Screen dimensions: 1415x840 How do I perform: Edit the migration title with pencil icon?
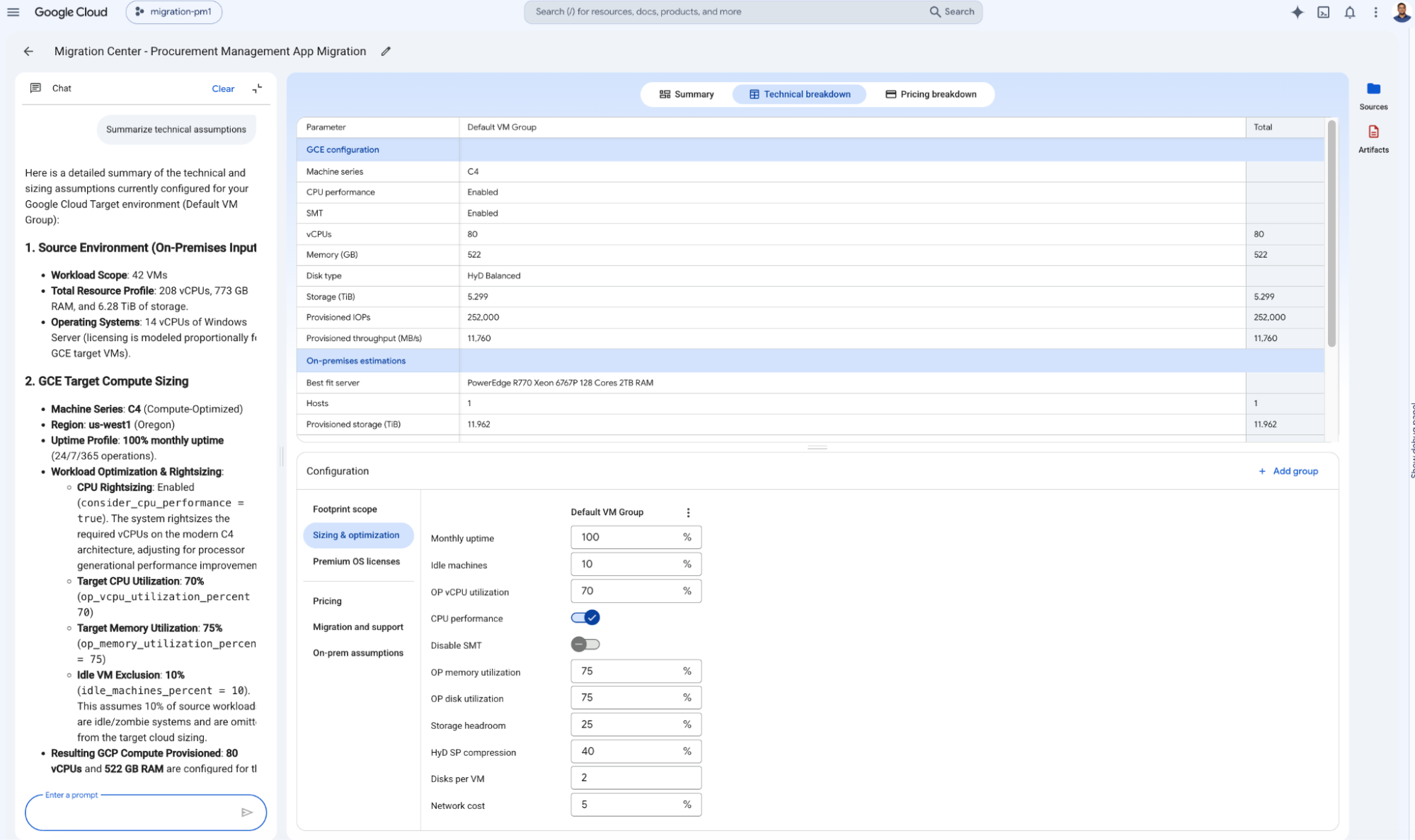(386, 51)
